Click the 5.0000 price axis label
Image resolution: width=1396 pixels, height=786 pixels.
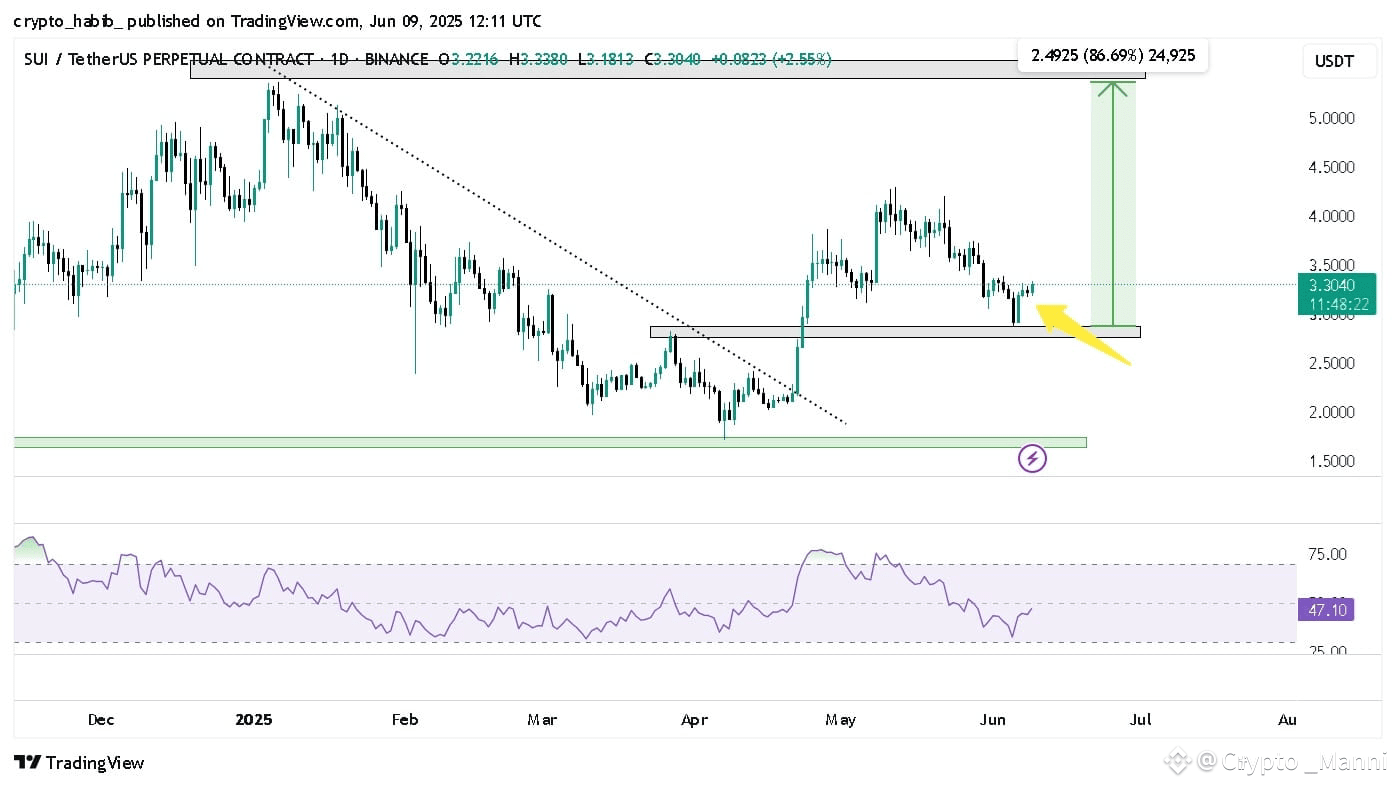(1331, 118)
